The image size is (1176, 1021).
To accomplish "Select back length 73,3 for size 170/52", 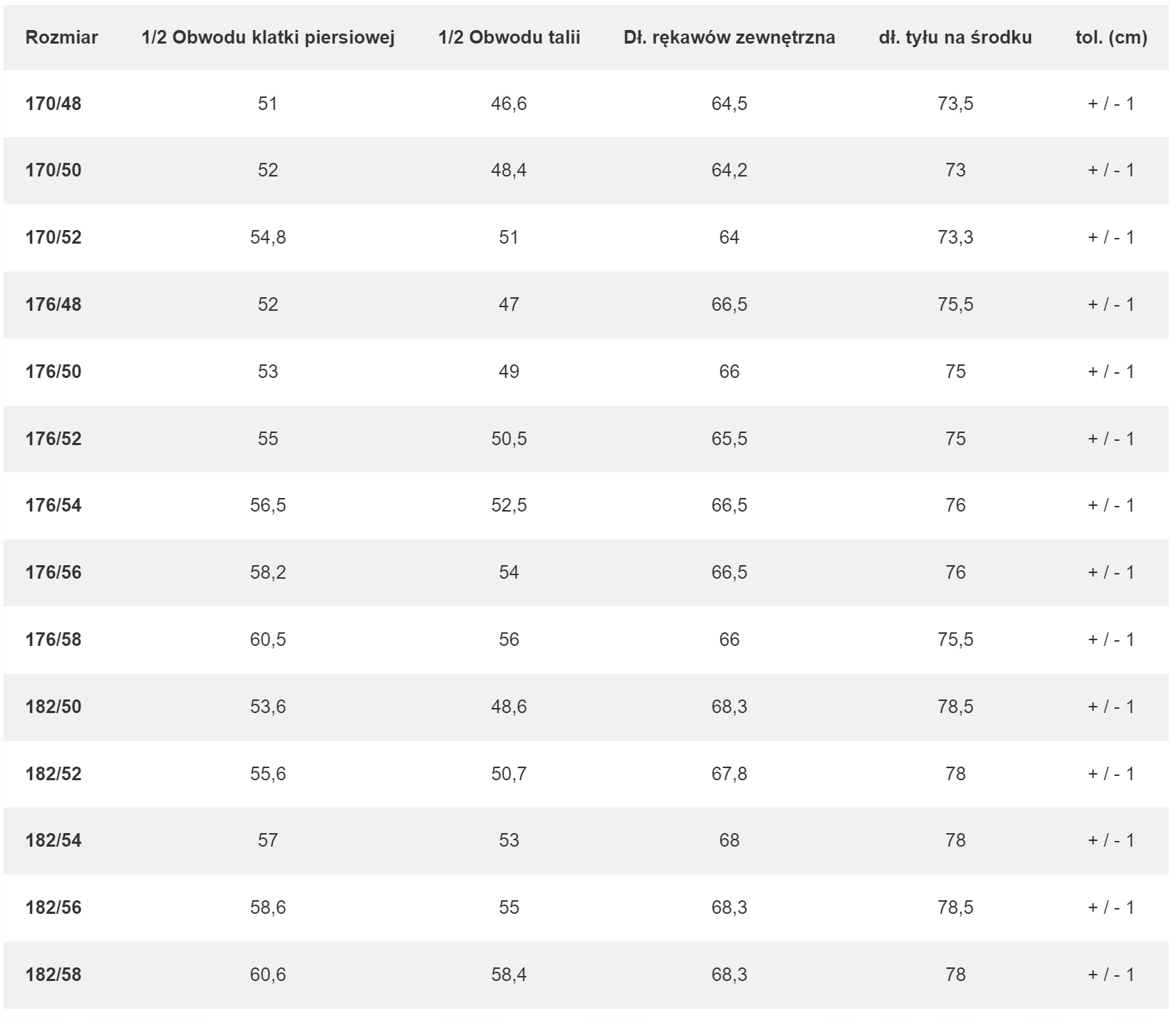I will coord(955,237).
